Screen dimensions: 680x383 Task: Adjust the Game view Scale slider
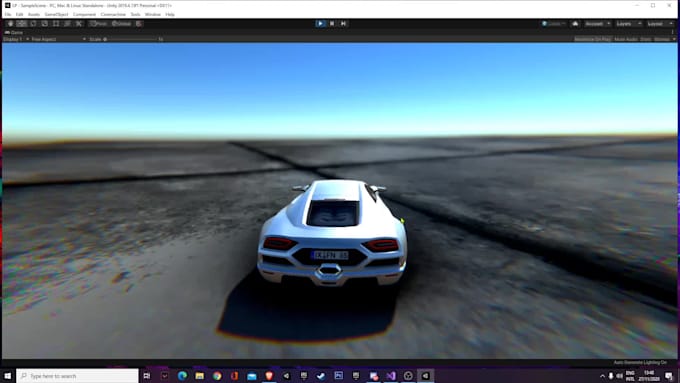click(130, 39)
